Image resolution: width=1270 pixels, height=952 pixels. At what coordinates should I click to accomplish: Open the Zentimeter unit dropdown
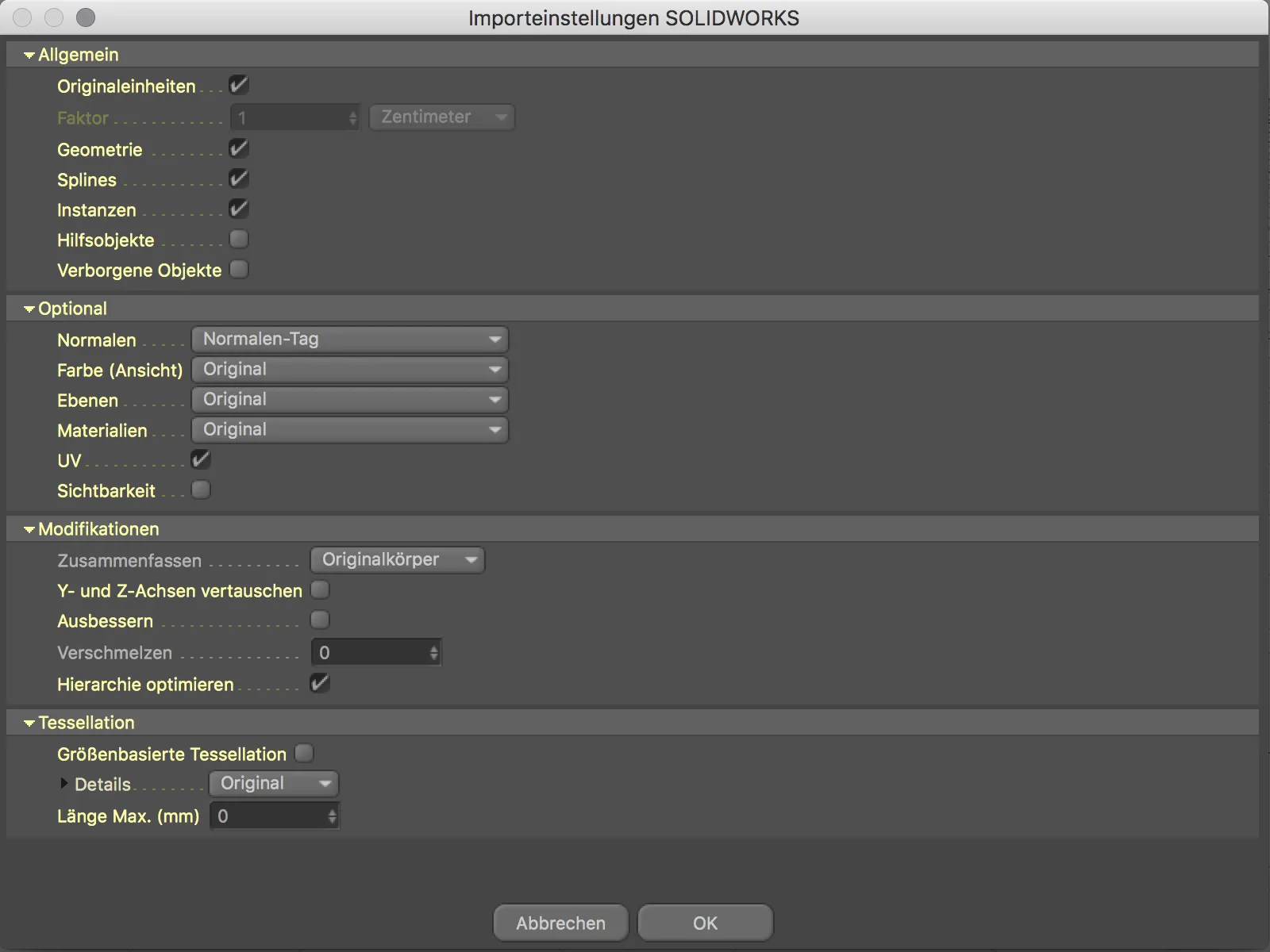coord(442,117)
